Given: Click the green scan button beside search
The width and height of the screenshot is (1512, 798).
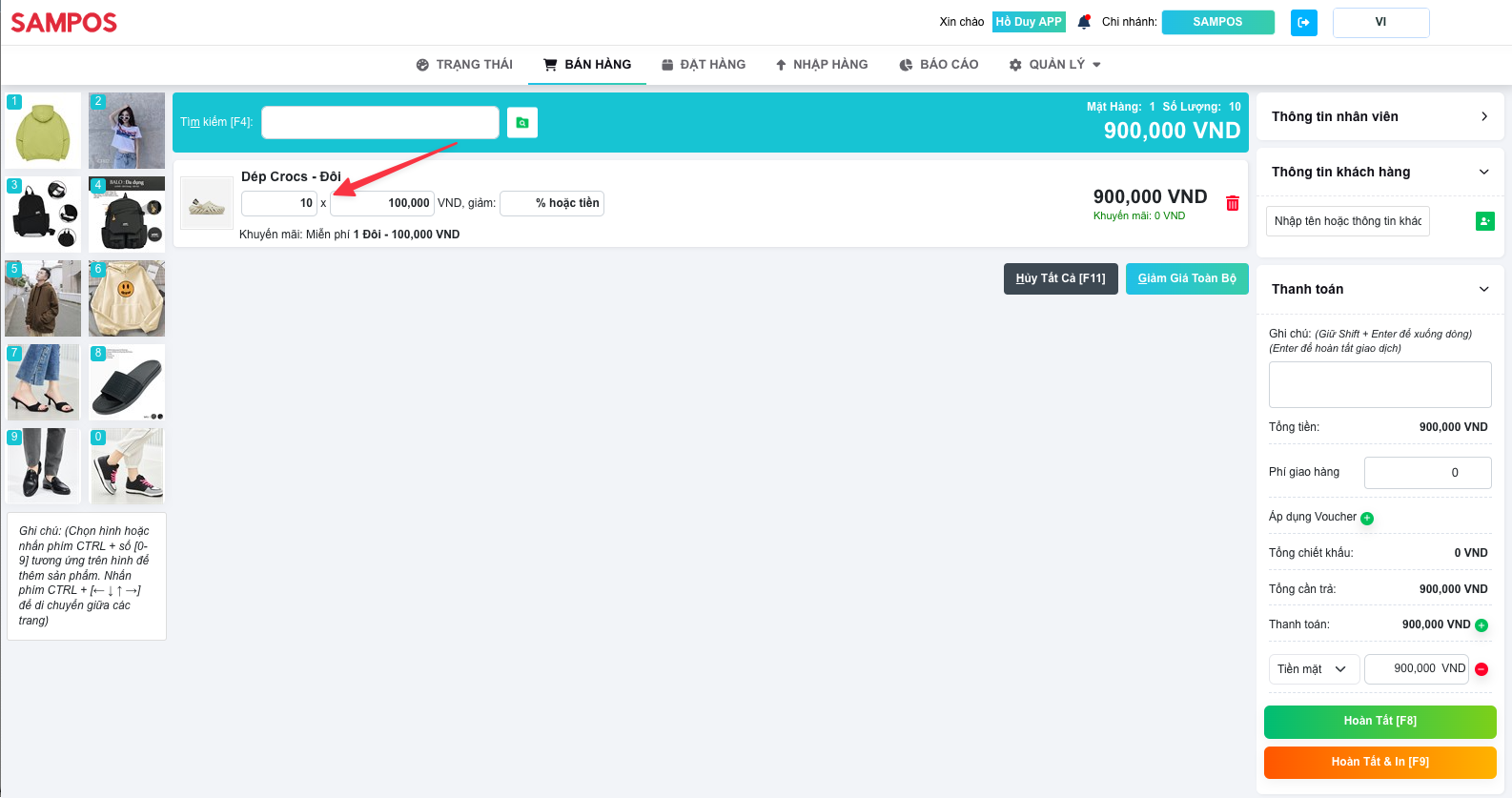Looking at the screenshot, I should (522, 122).
